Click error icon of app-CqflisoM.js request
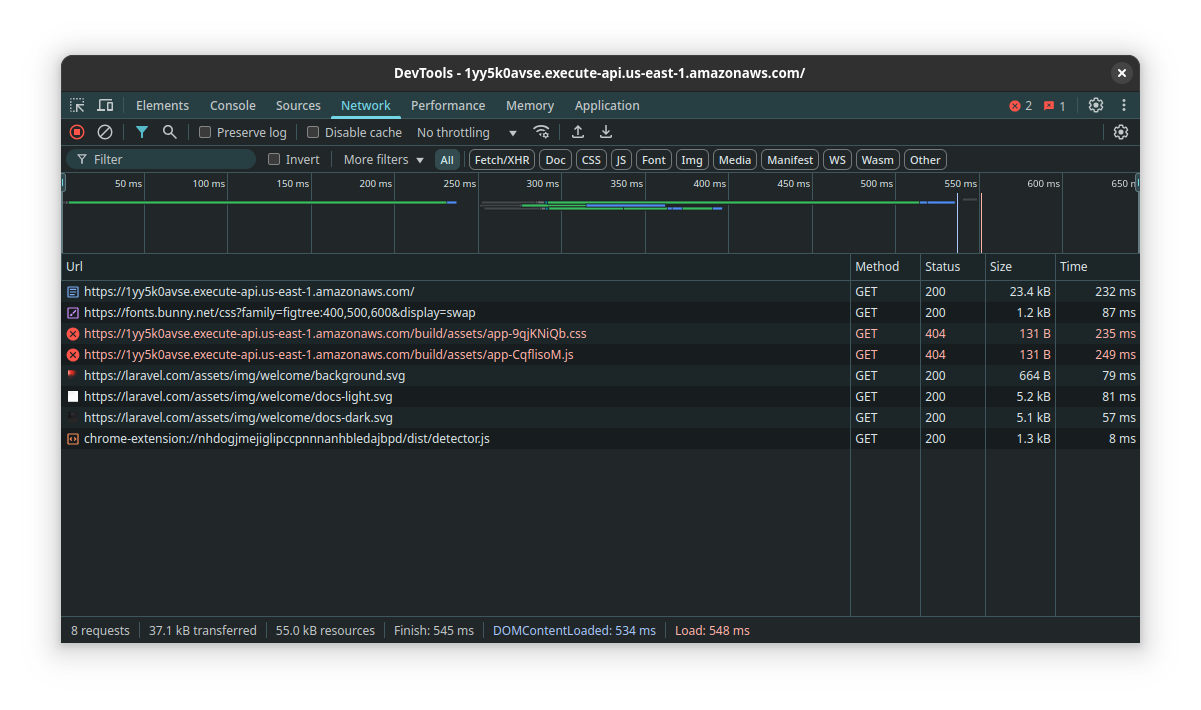Image resolution: width=1201 pixels, height=710 pixels. (x=72, y=355)
